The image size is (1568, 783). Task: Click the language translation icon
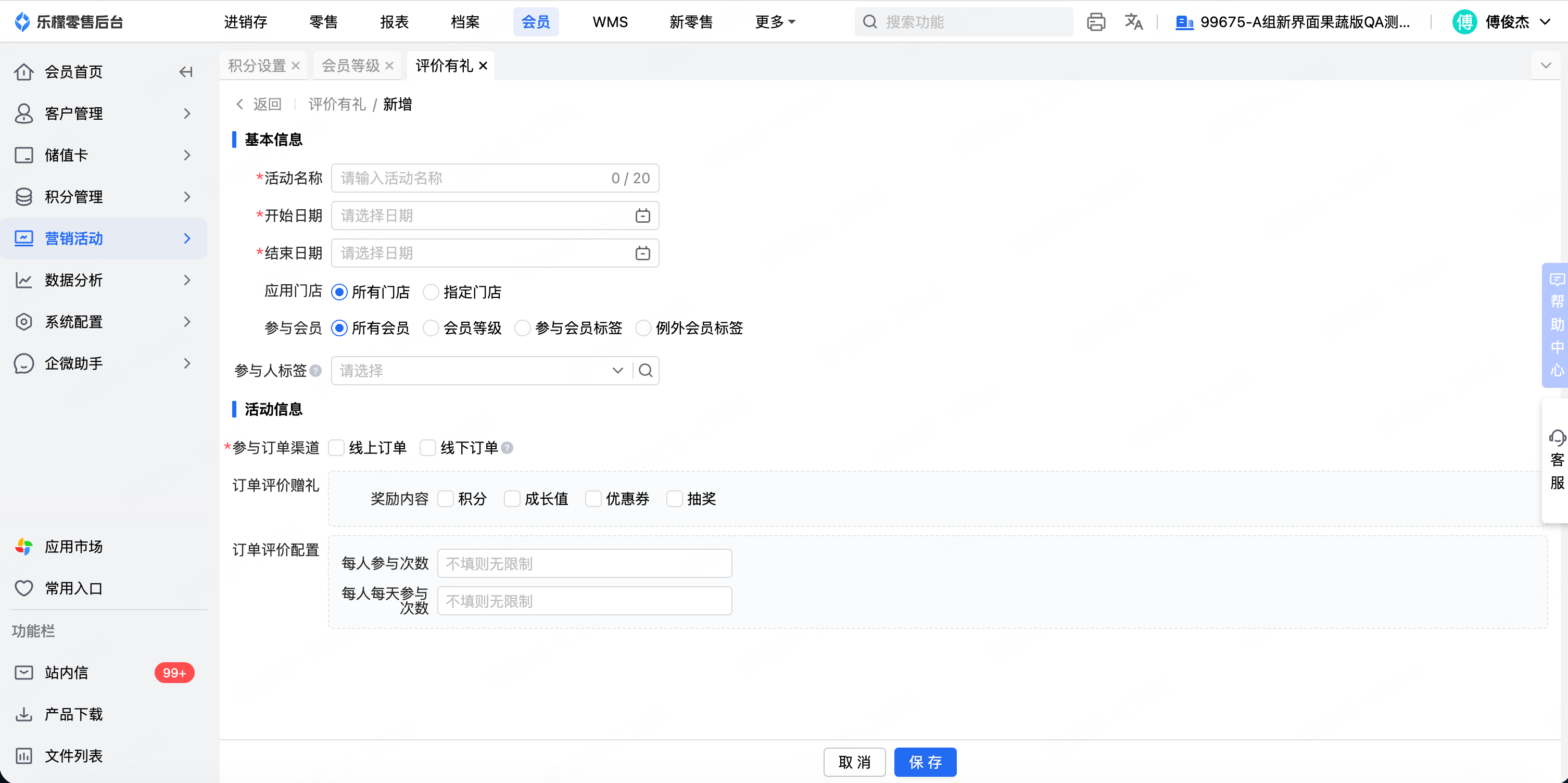coord(1133,22)
